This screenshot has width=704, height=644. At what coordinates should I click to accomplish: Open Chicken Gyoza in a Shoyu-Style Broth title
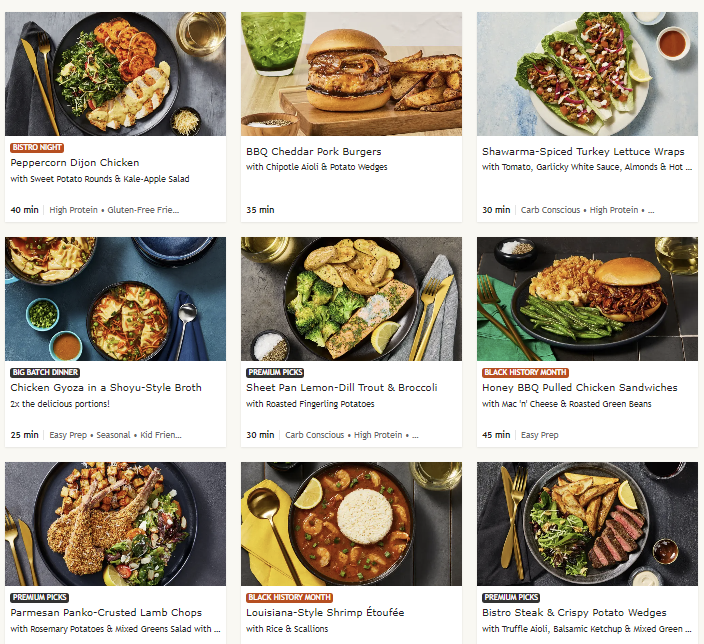(x=106, y=388)
